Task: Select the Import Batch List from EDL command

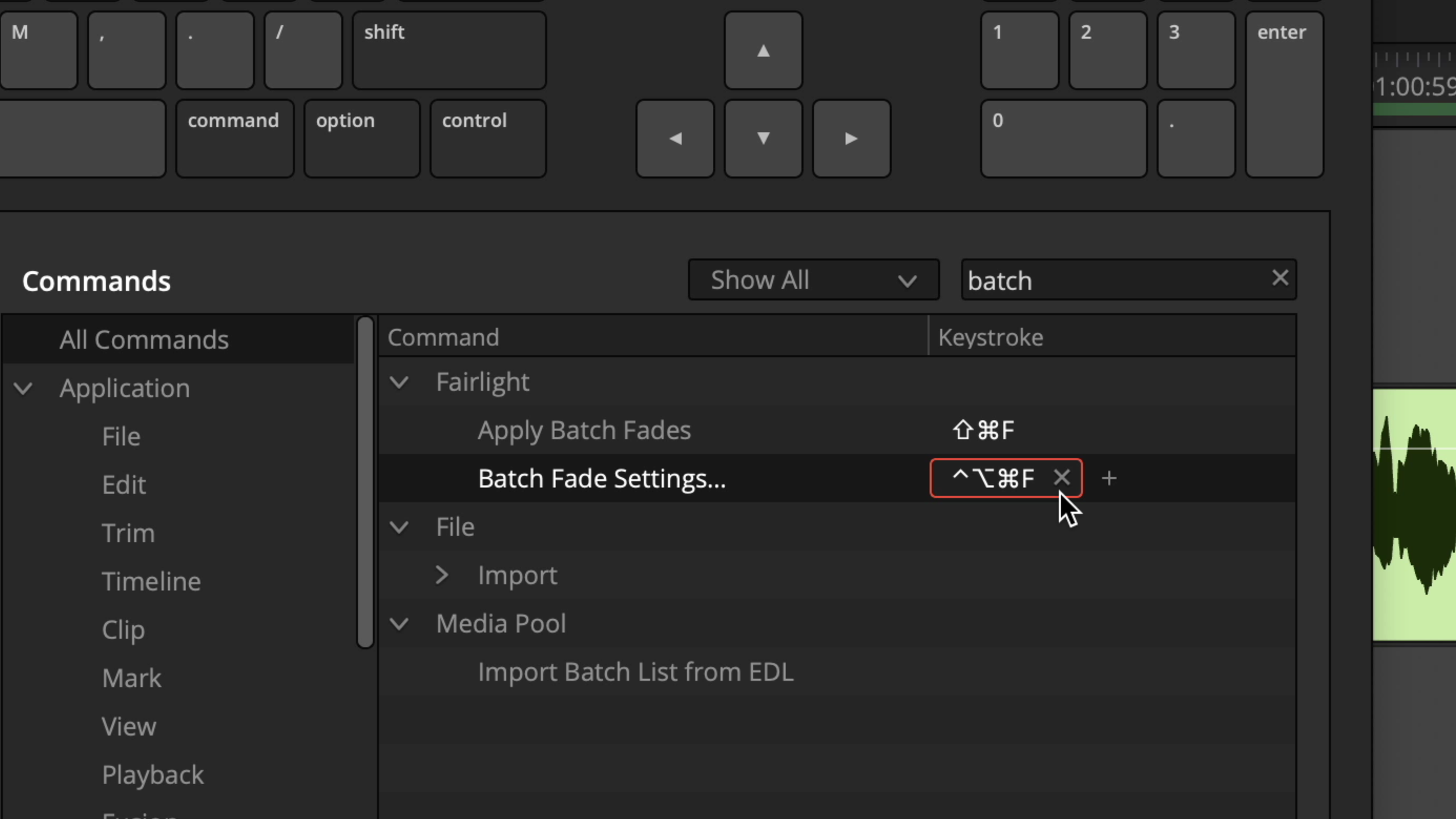Action: tap(635, 672)
